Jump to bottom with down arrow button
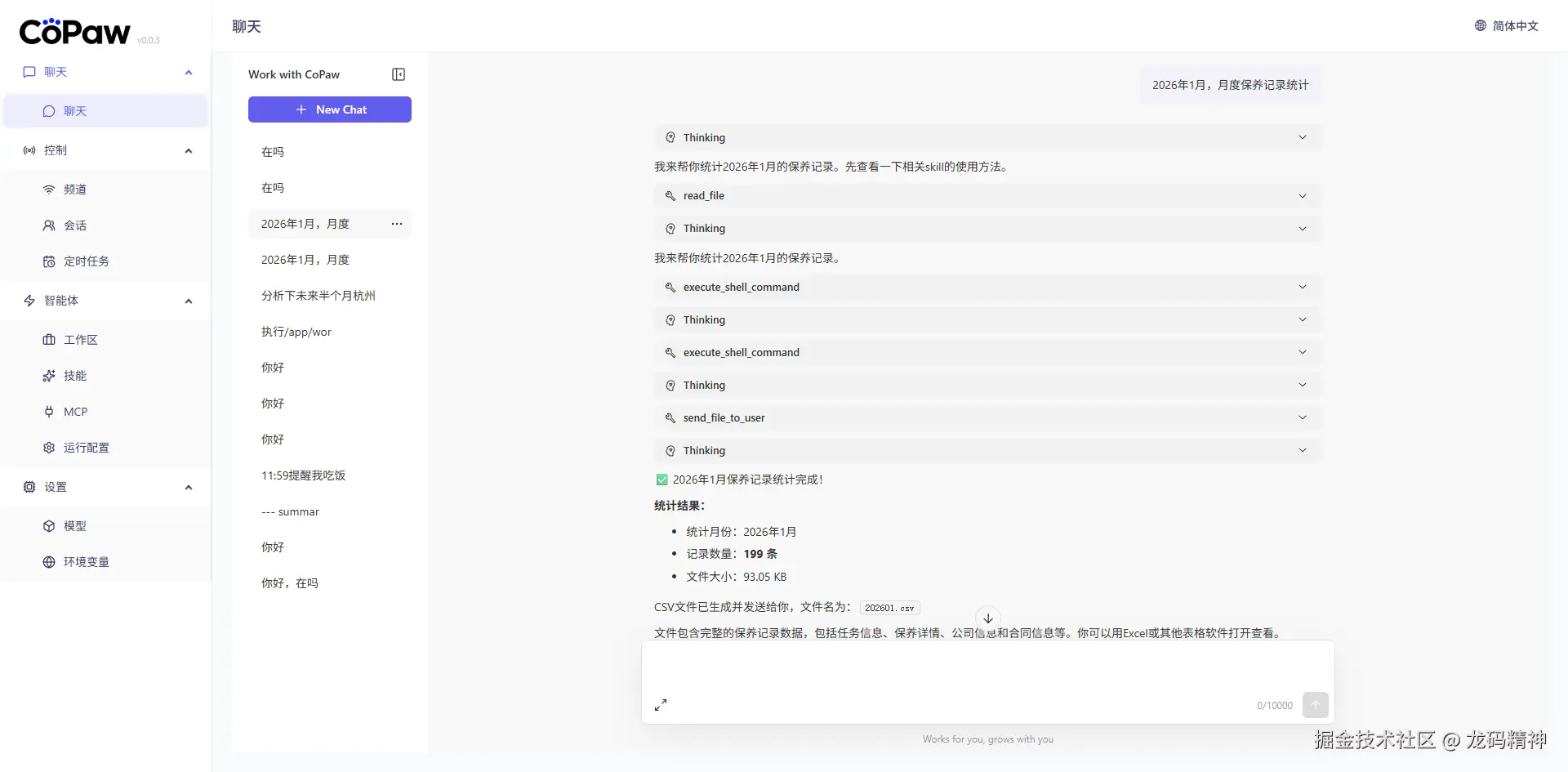The image size is (1568, 772). pyautogui.click(x=988, y=618)
